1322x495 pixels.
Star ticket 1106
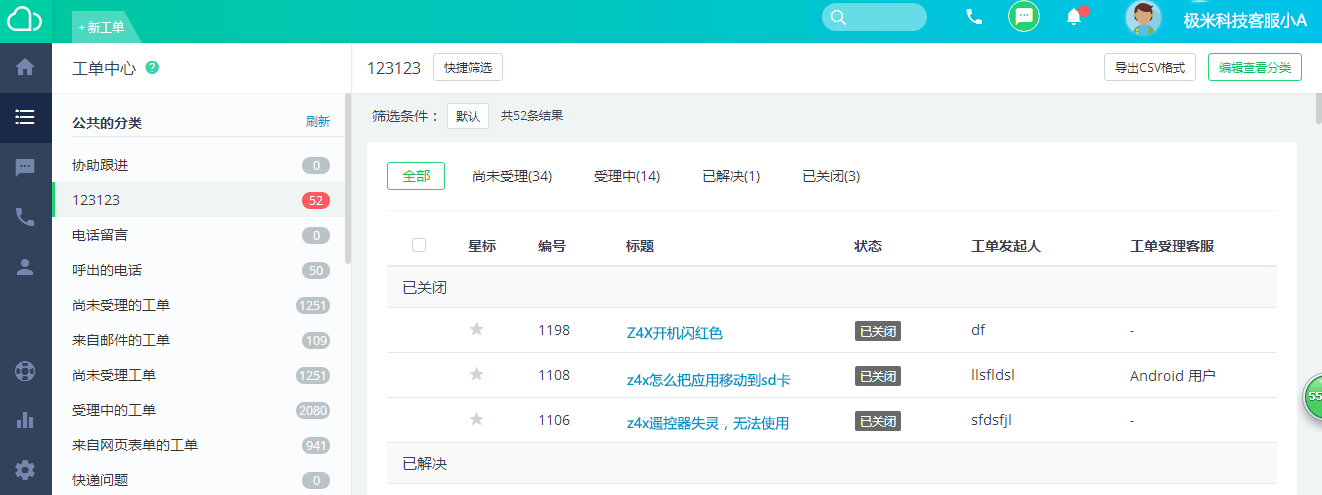pyautogui.click(x=477, y=419)
